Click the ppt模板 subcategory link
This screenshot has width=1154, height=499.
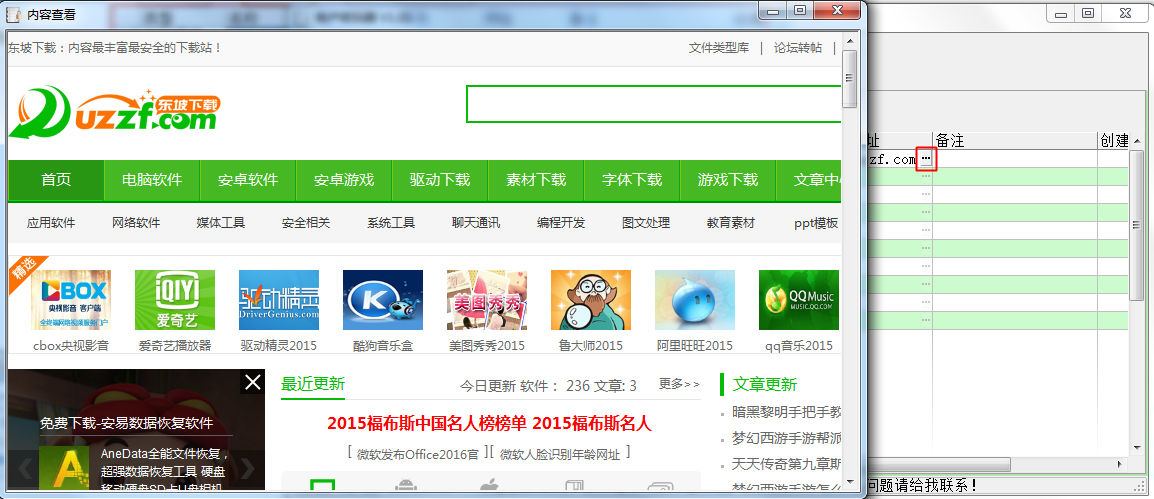pos(816,223)
